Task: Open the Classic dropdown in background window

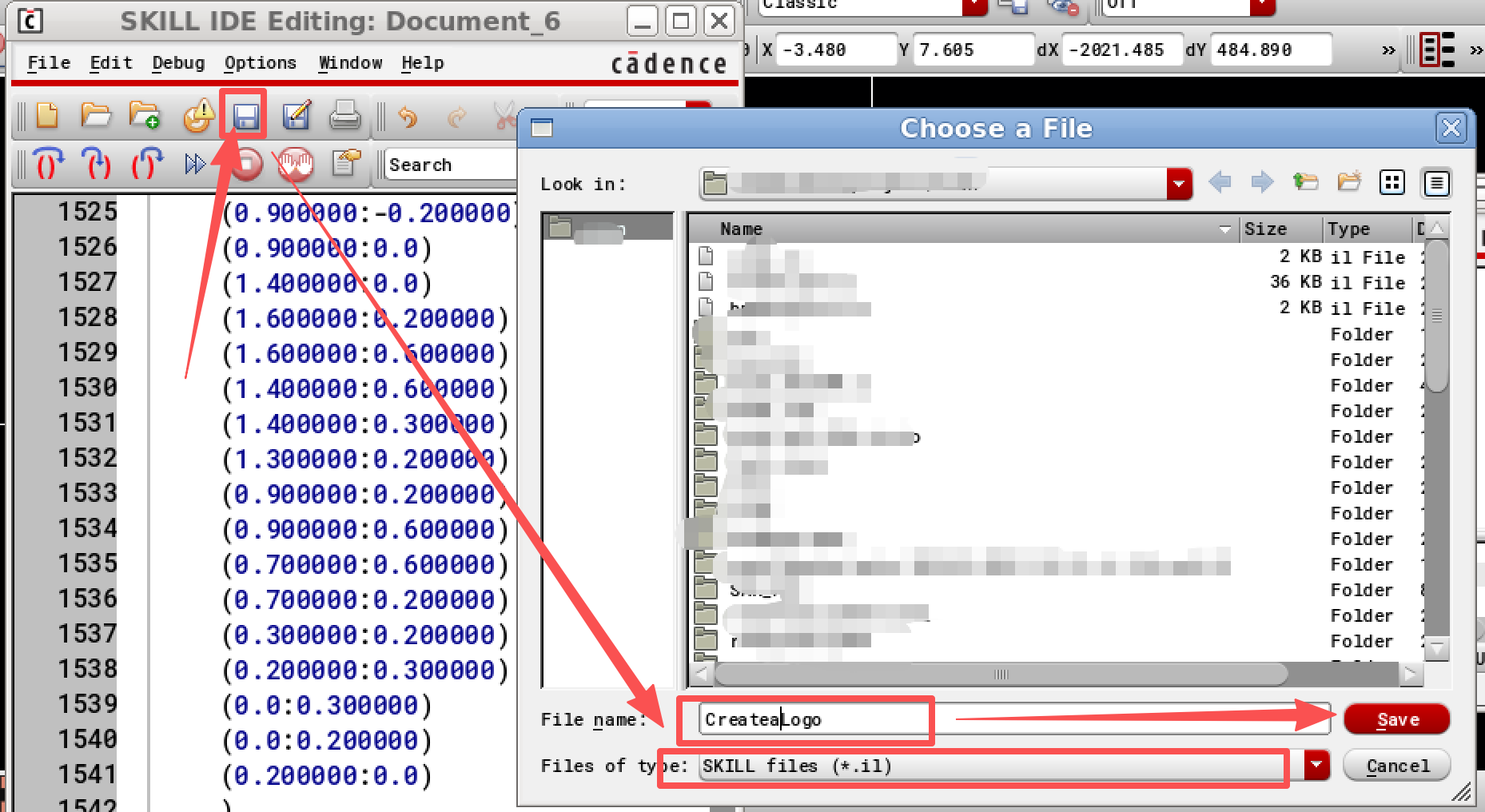Action: point(974,6)
